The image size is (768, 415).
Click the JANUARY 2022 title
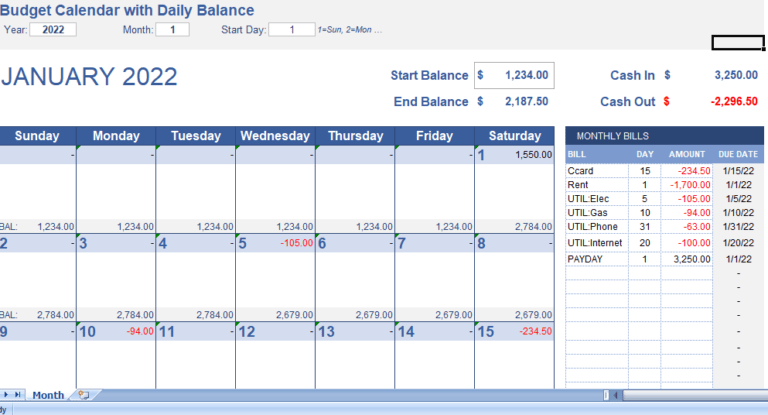(89, 77)
